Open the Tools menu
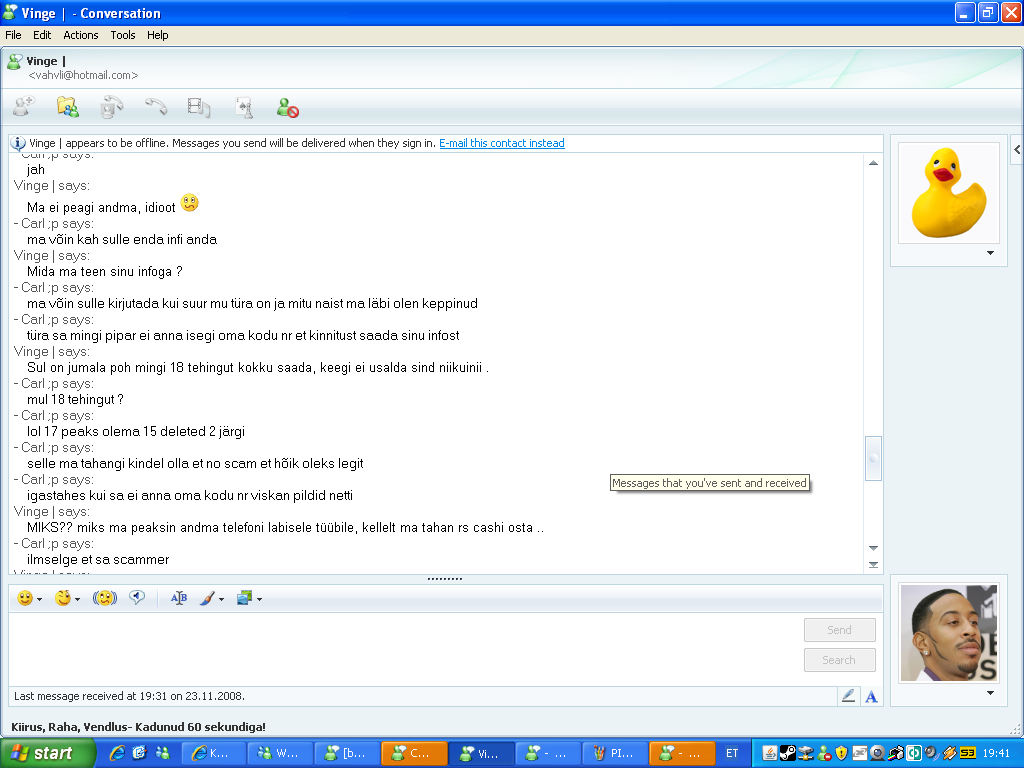1024x768 pixels. coord(123,35)
